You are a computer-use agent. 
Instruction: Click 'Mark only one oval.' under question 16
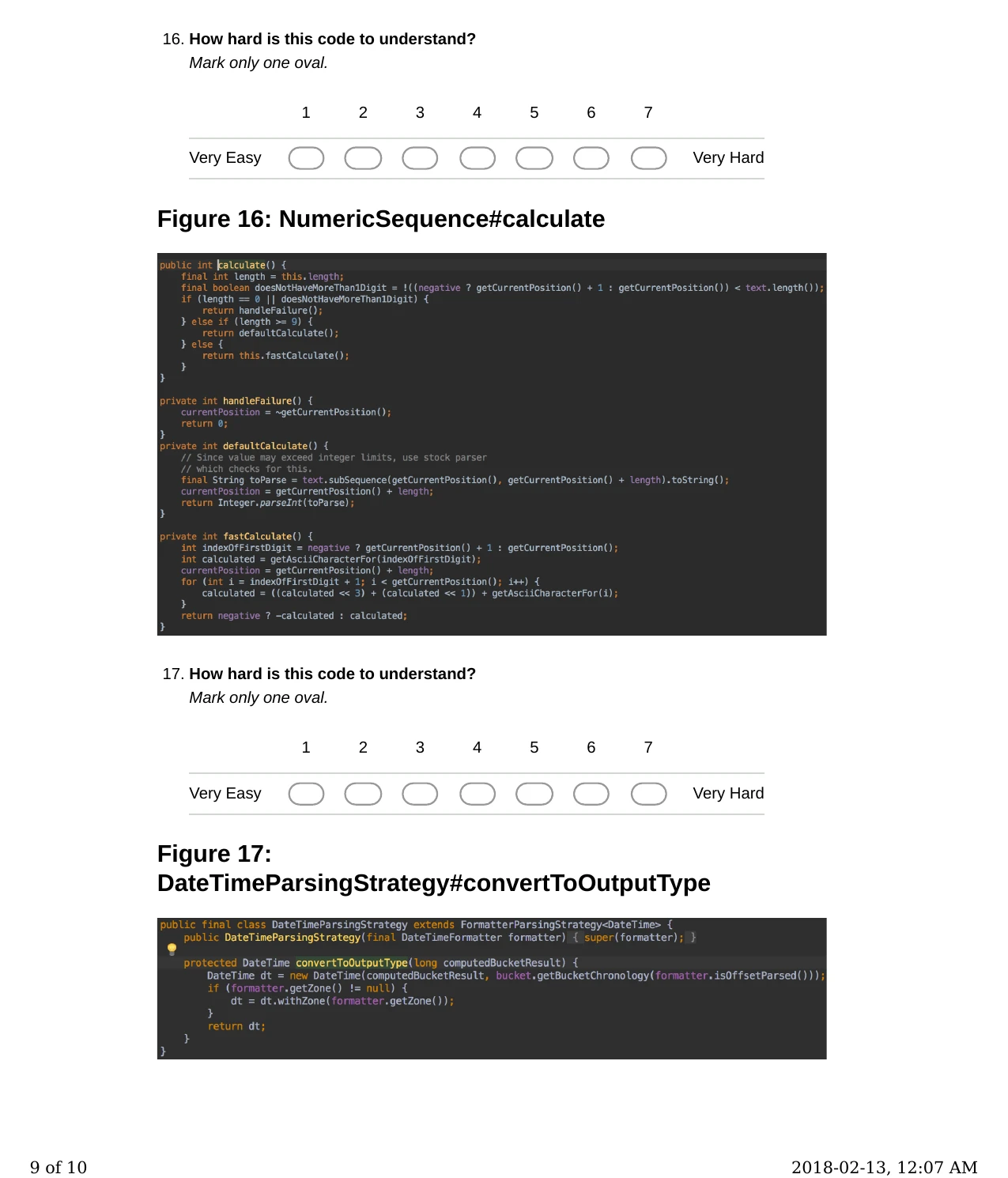click(x=259, y=62)
